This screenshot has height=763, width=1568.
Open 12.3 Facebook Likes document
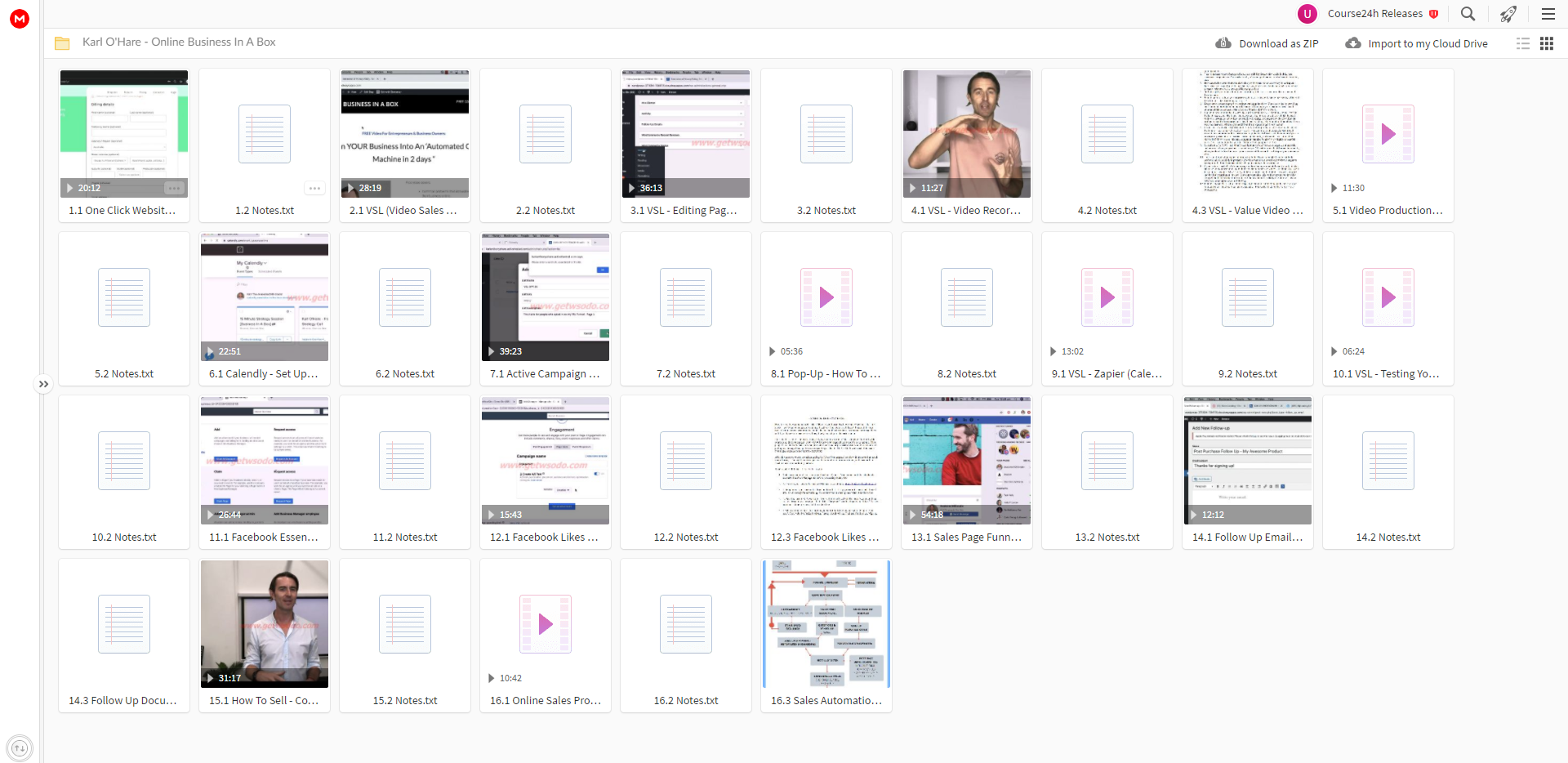[826, 461]
